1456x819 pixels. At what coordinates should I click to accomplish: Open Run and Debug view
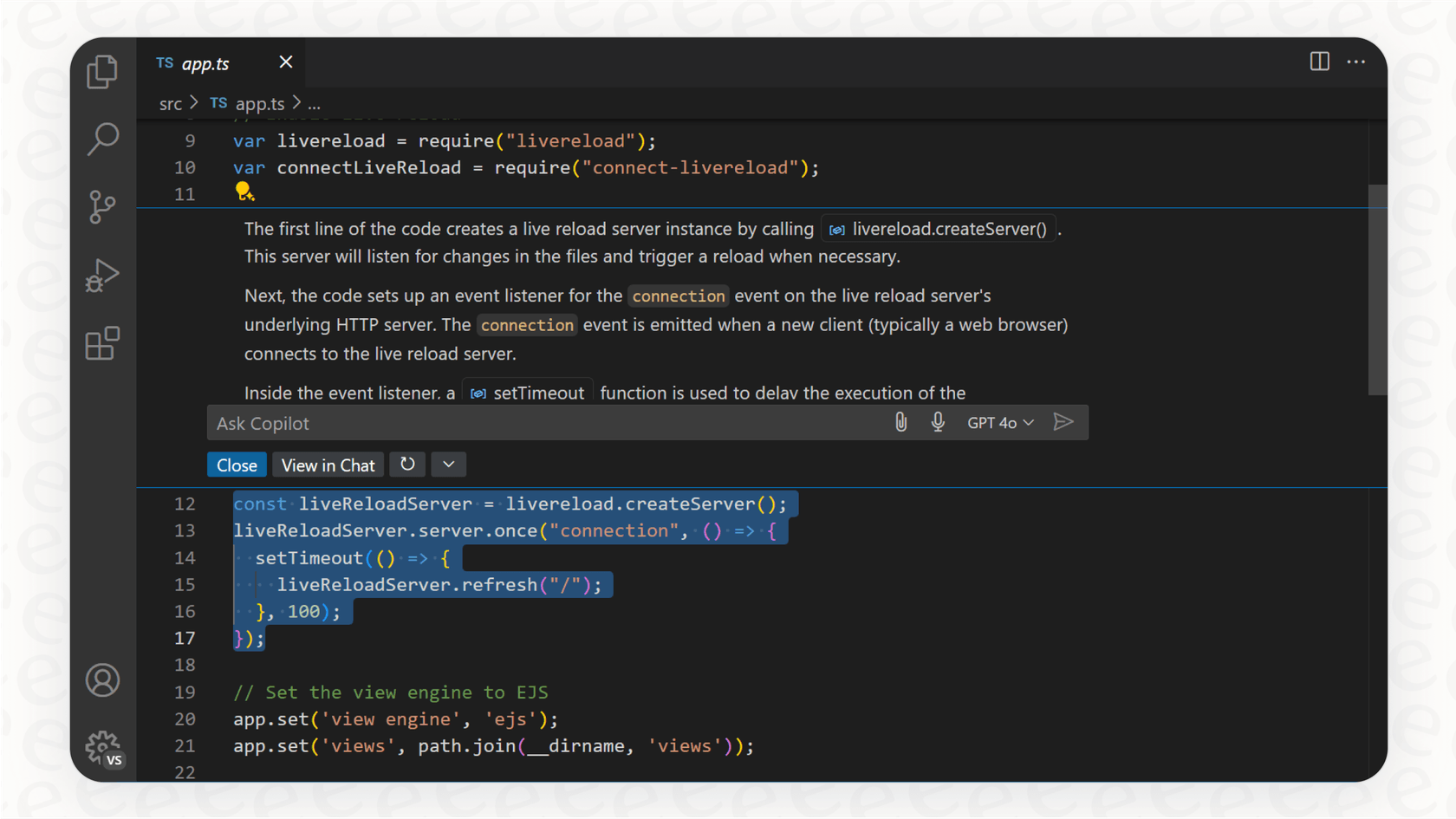coord(102,276)
